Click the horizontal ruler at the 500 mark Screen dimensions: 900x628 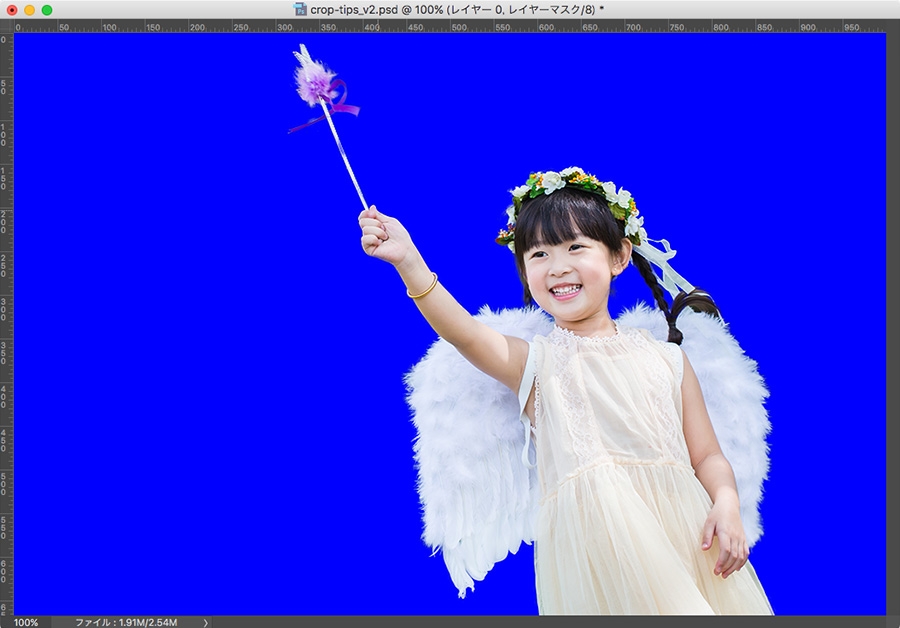tap(459, 27)
